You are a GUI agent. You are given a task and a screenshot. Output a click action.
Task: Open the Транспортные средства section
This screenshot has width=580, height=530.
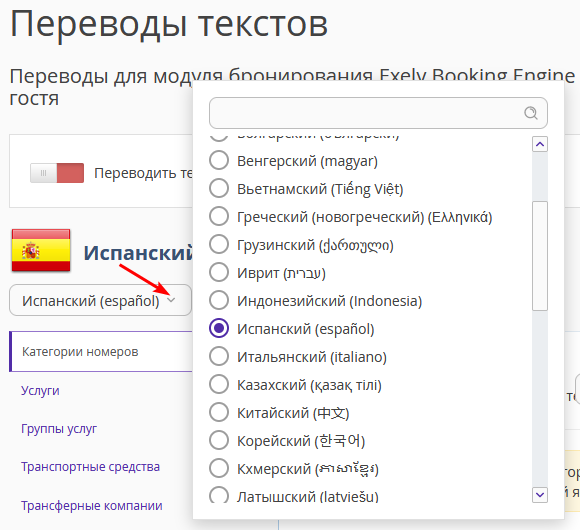pos(90,467)
